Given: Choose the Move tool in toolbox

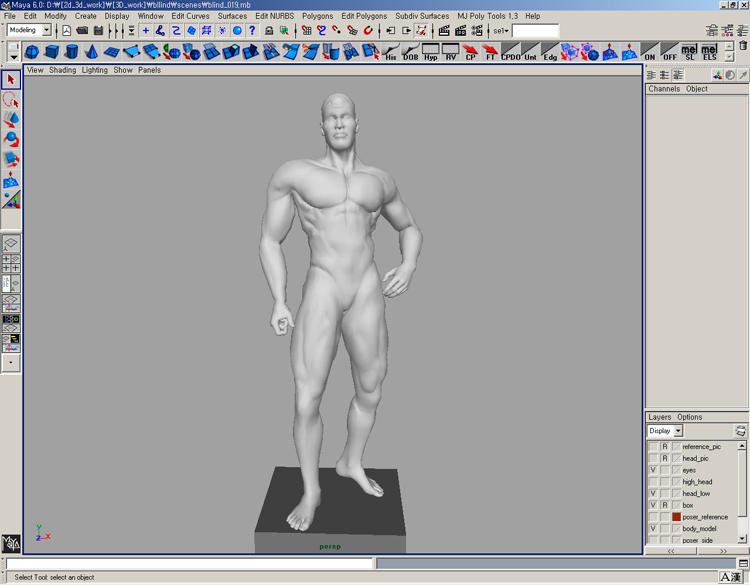Looking at the screenshot, I should point(11,119).
